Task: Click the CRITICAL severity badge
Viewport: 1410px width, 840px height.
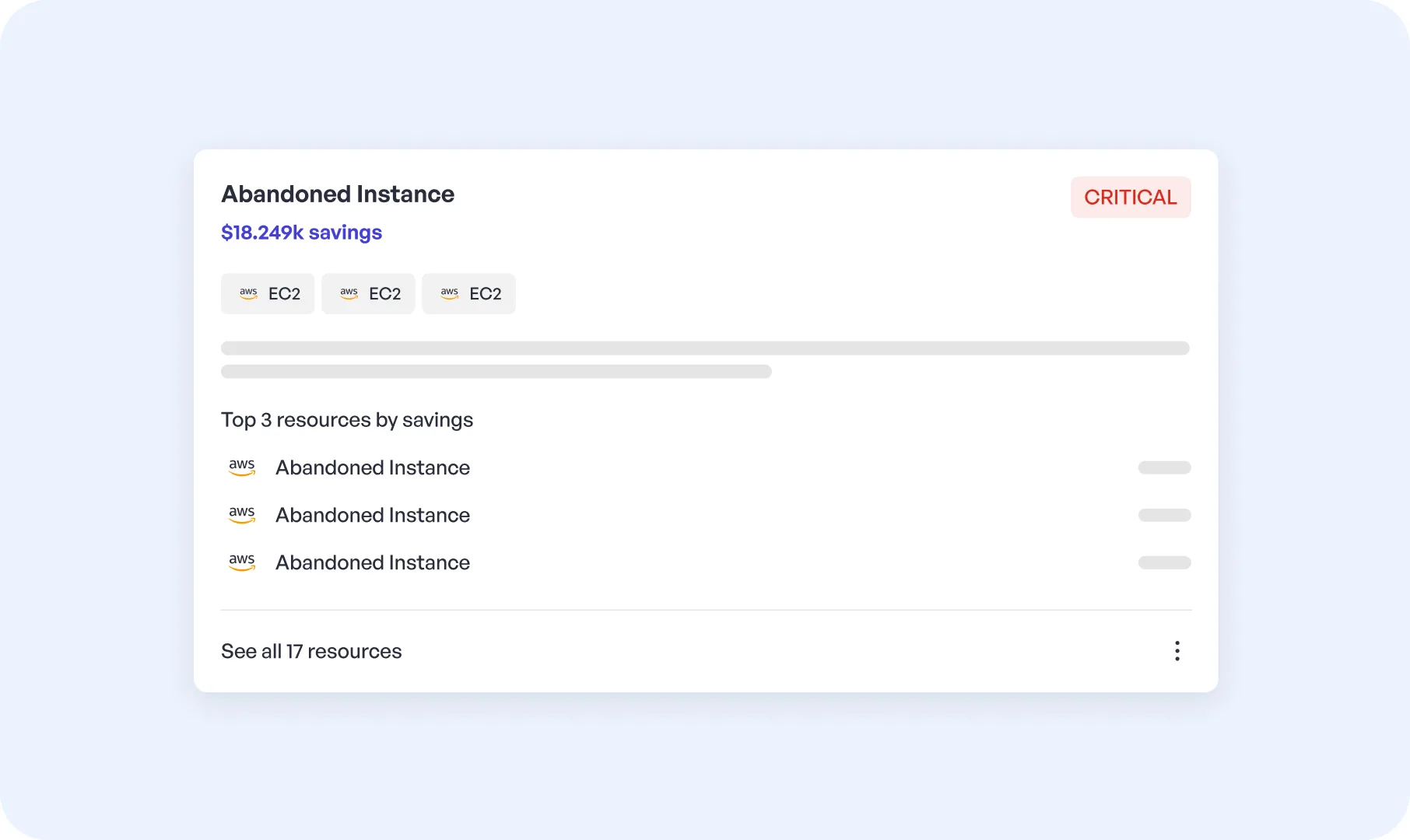Action: (x=1131, y=197)
